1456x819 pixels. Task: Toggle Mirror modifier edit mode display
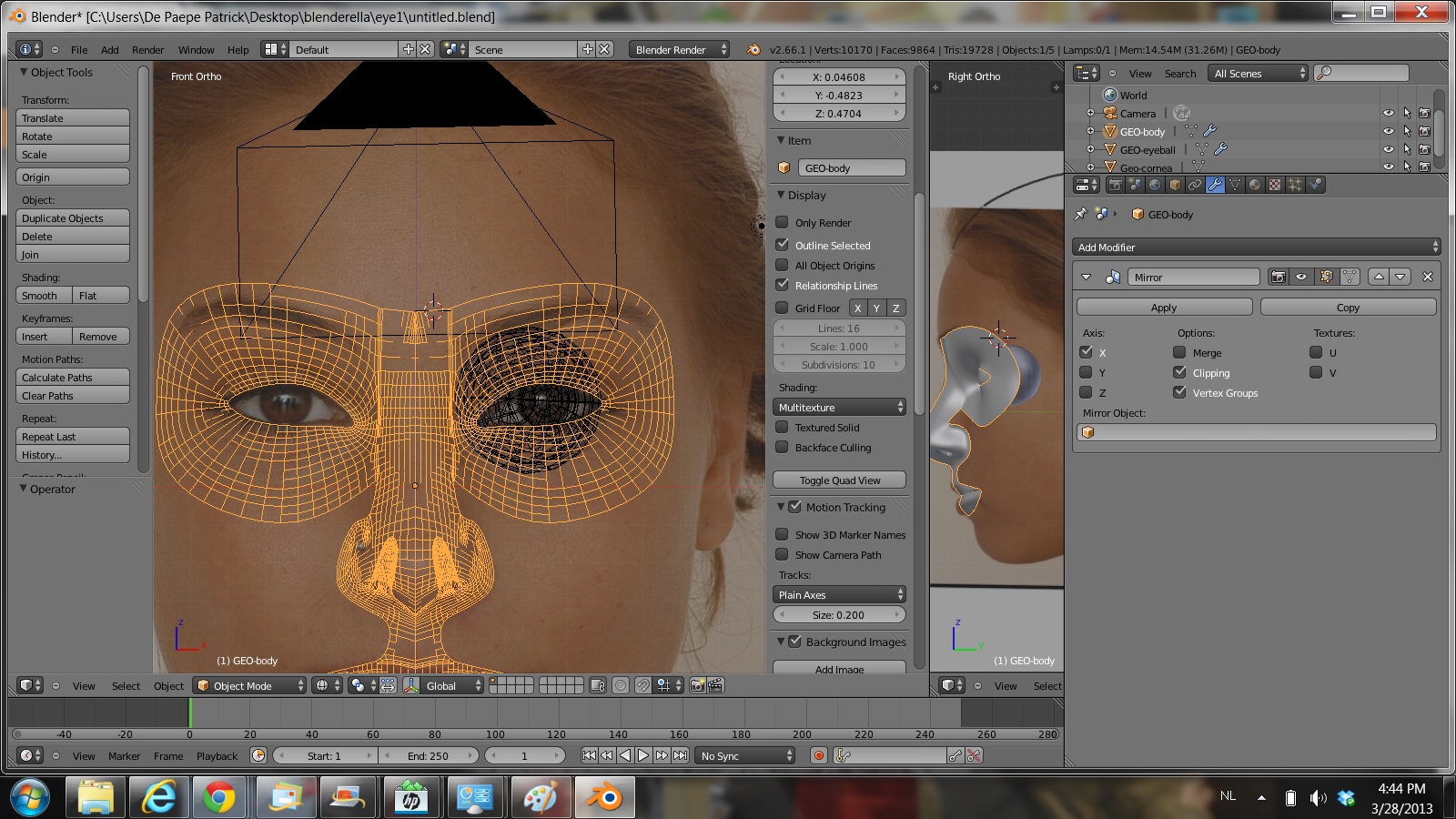coord(1326,277)
